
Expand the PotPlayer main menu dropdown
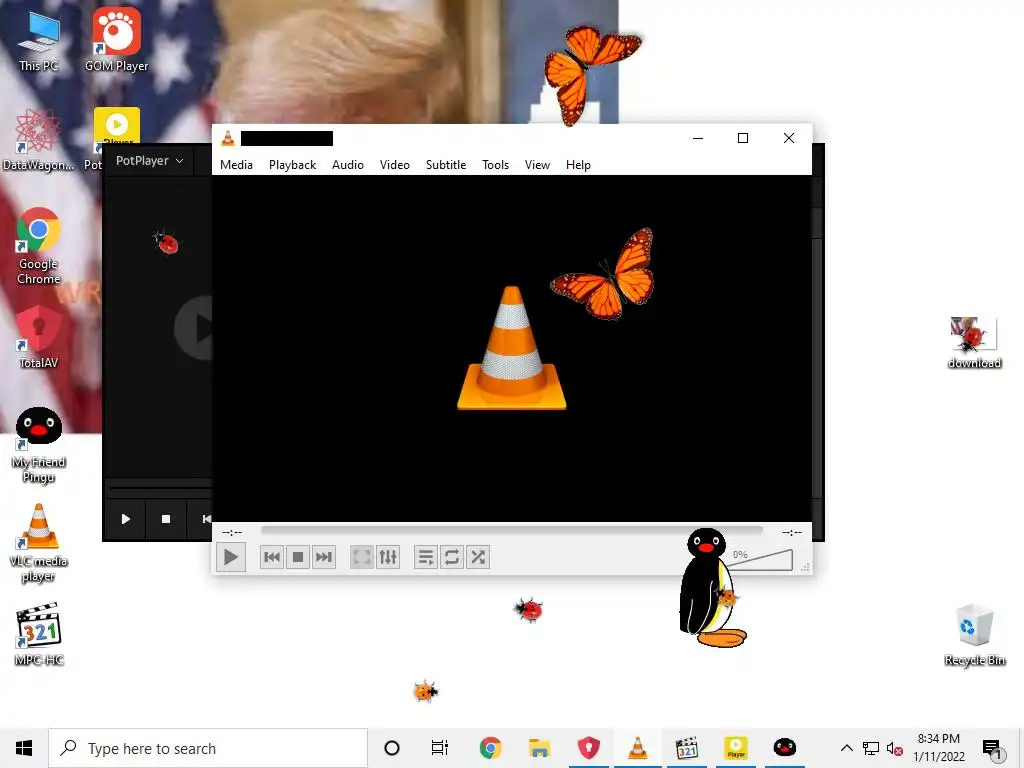pyautogui.click(x=150, y=161)
